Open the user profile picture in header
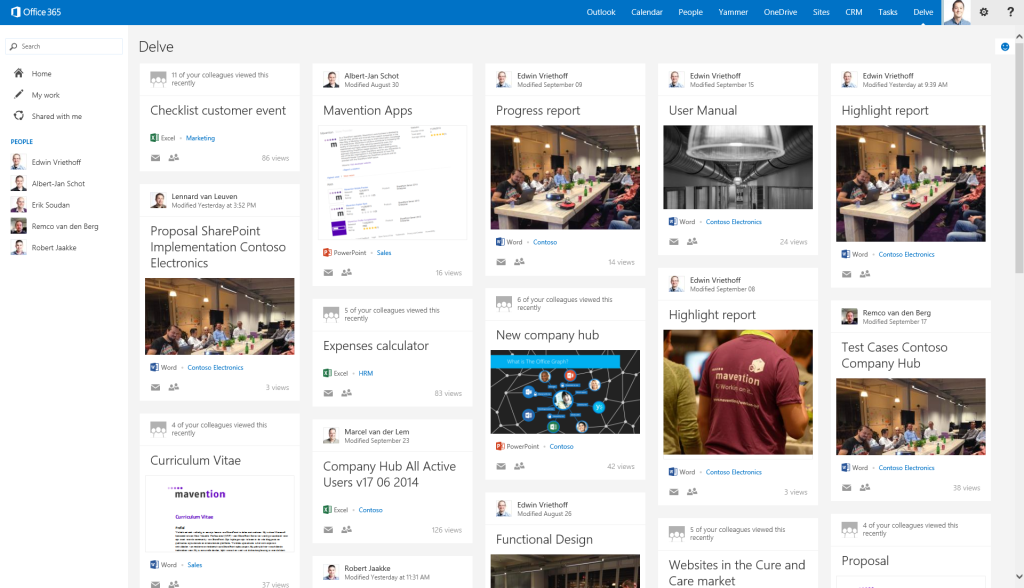Viewport: 1024px width, 588px height. coord(957,12)
